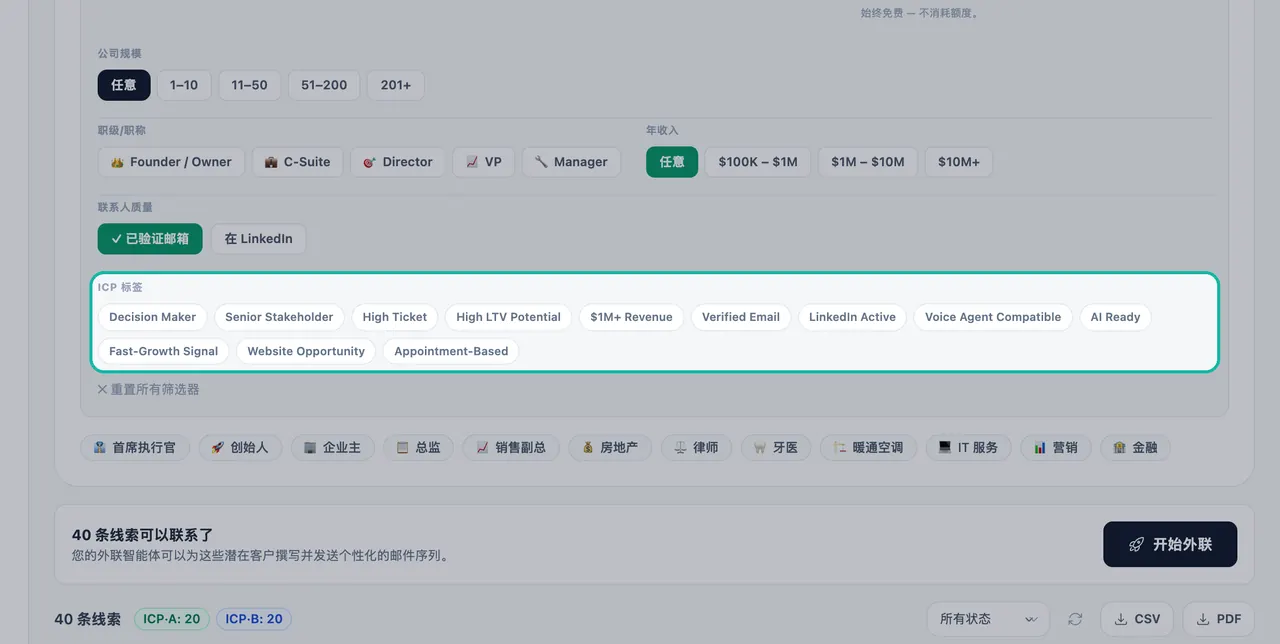Select $1M – $10M revenue range
1280x644 pixels.
coord(868,162)
